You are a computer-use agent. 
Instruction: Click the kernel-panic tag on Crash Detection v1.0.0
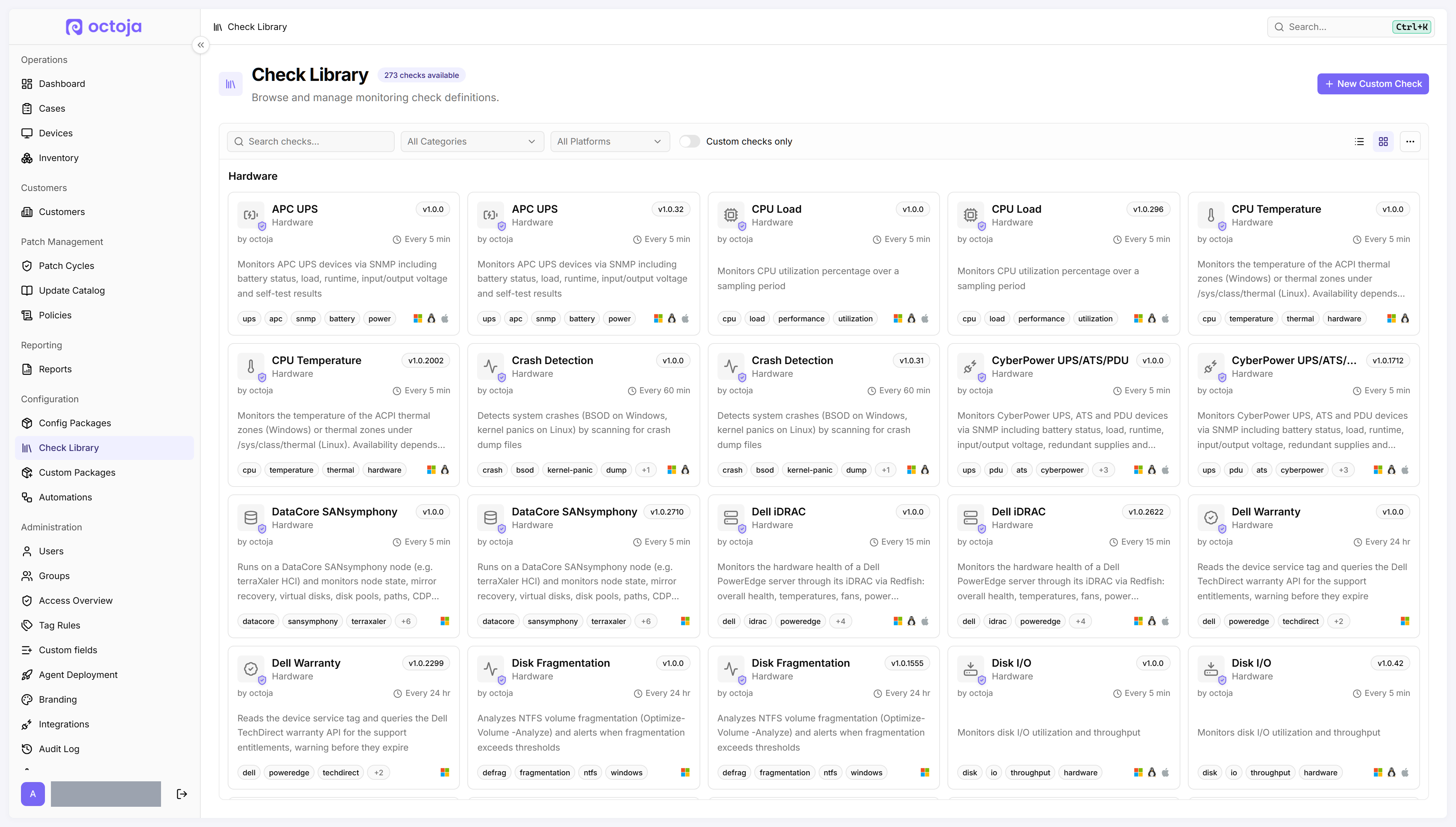(570, 470)
